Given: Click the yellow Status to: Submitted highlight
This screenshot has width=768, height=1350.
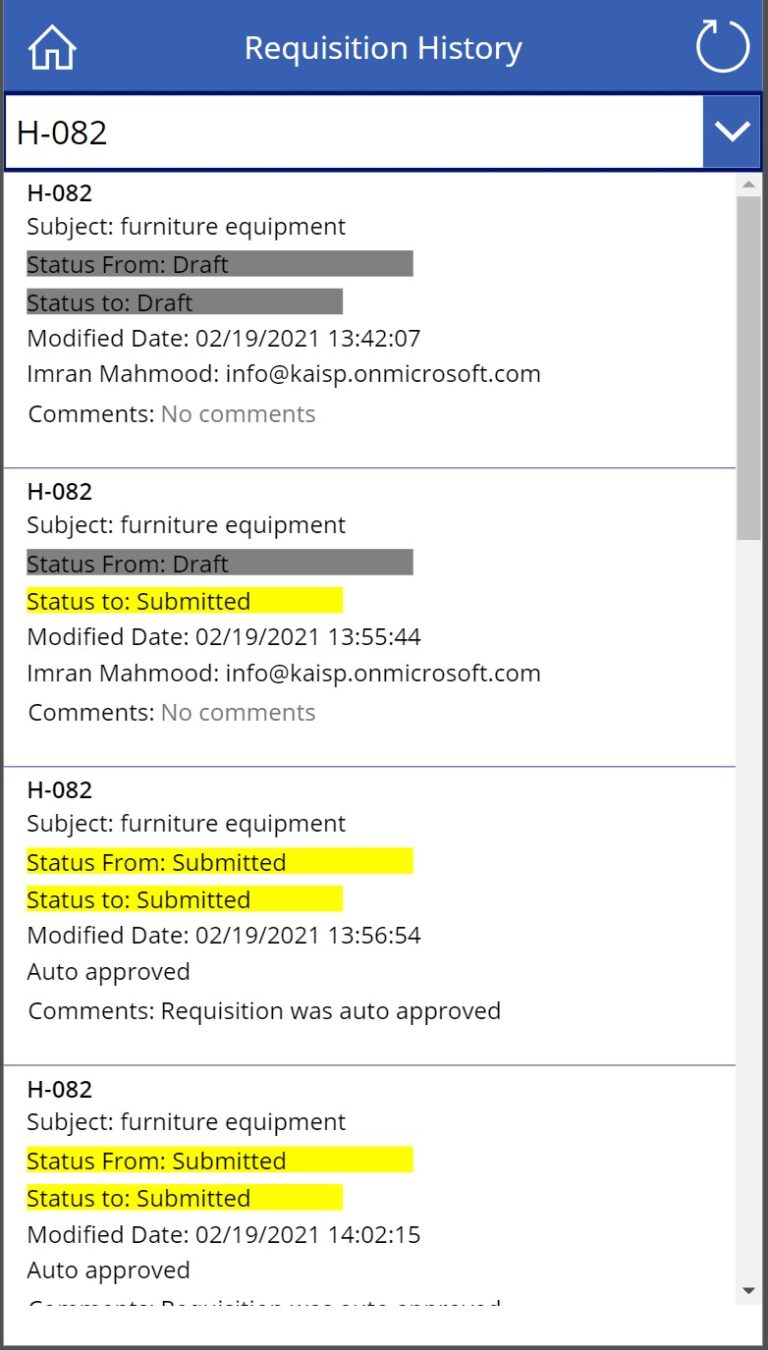Looking at the screenshot, I should 183,601.
